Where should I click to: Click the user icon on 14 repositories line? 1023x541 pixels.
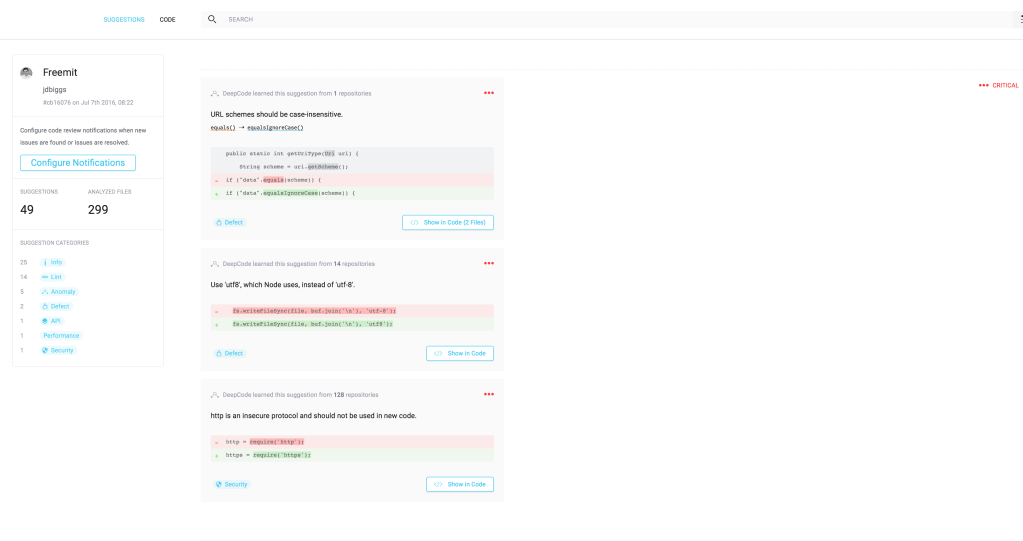[x=215, y=264]
